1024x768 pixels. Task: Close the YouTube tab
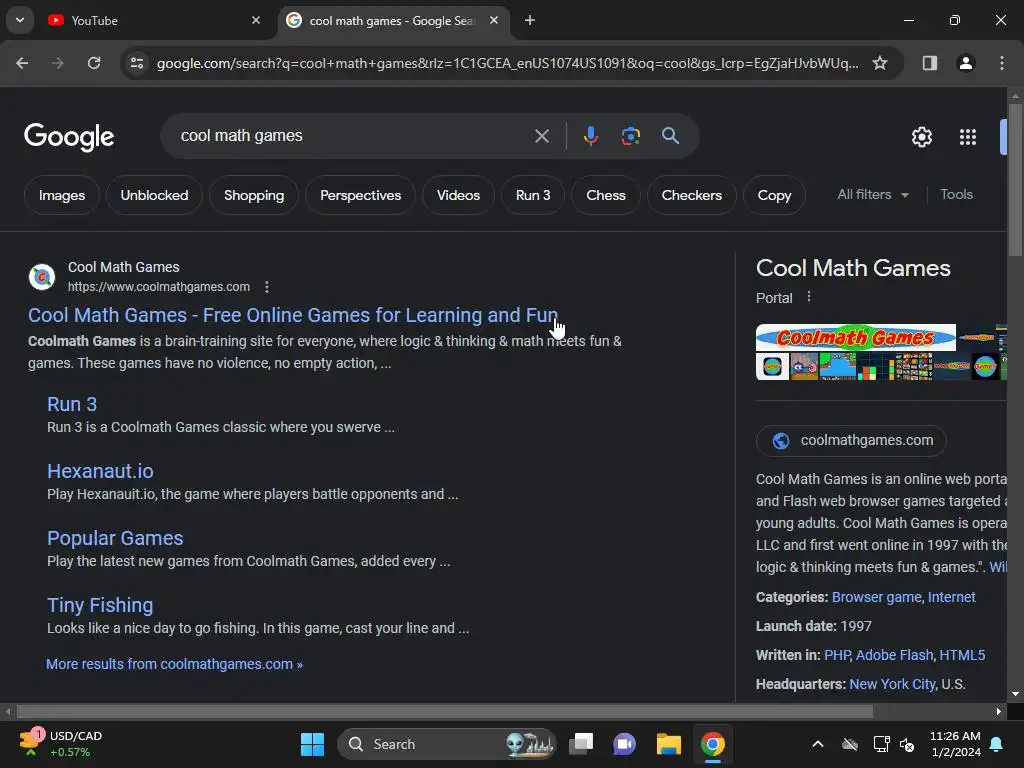256,20
